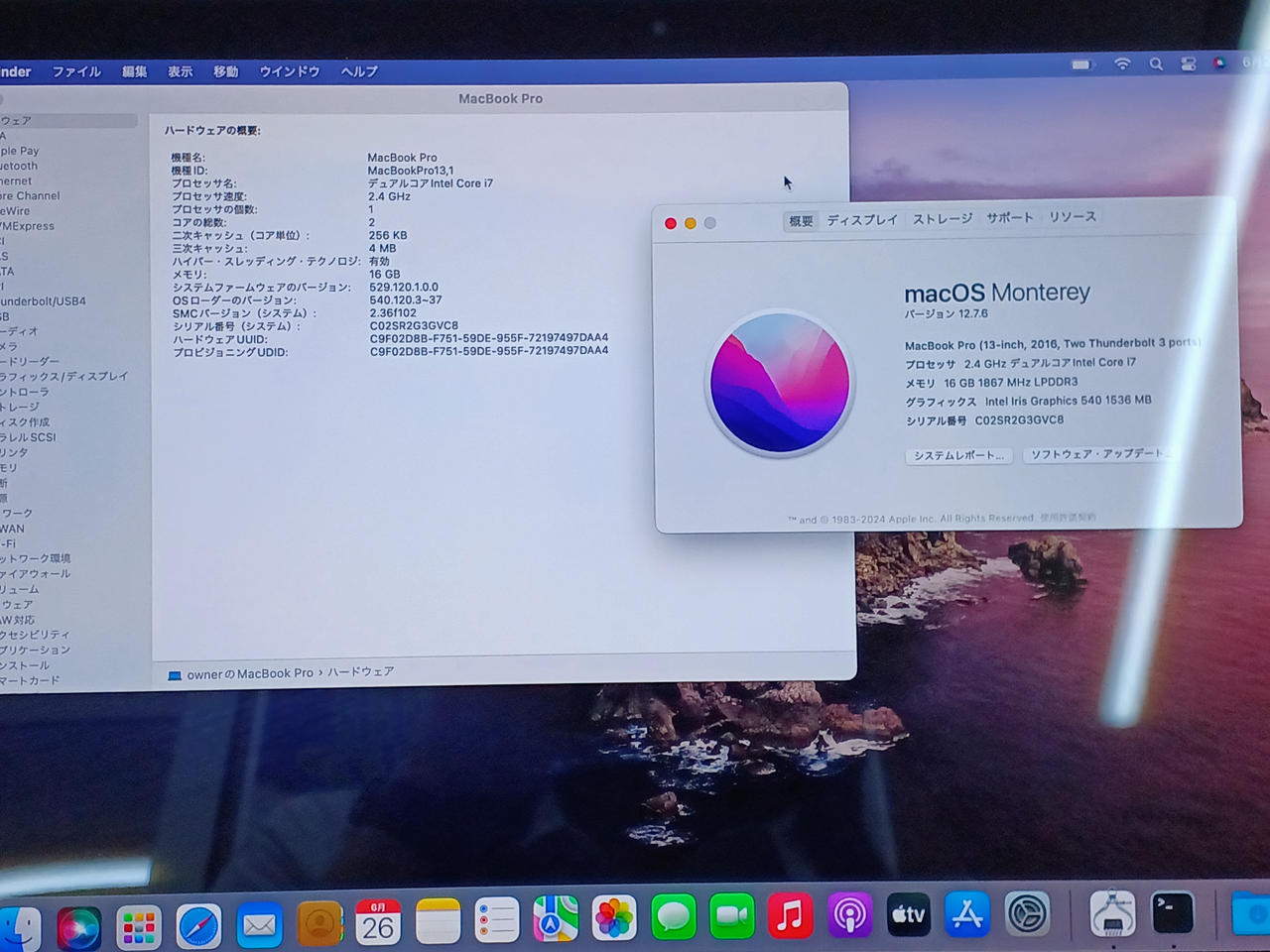
Task: Open the App Store icon
Action: [967, 915]
